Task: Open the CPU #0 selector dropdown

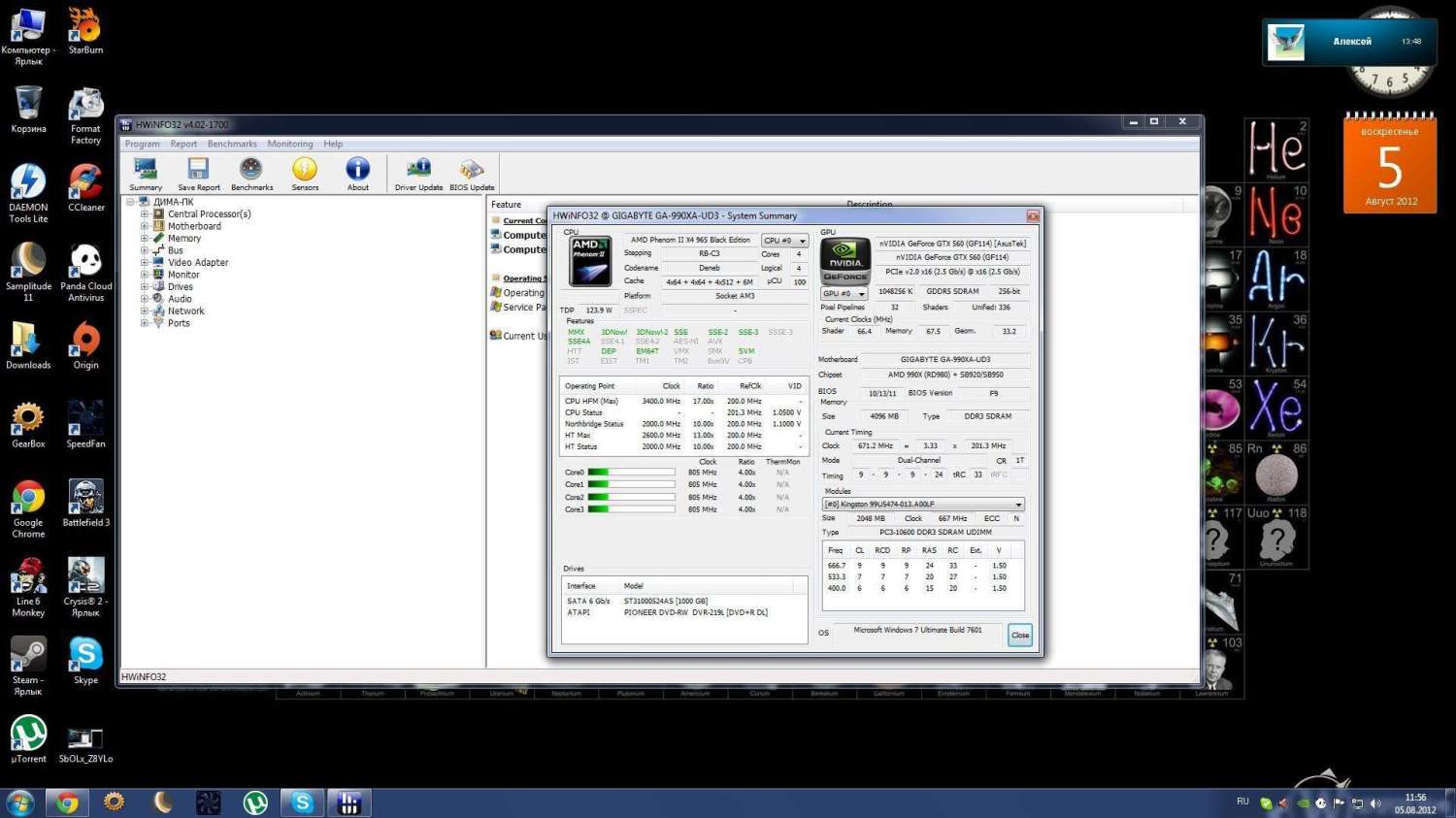Action: pyautogui.click(x=784, y=241)
